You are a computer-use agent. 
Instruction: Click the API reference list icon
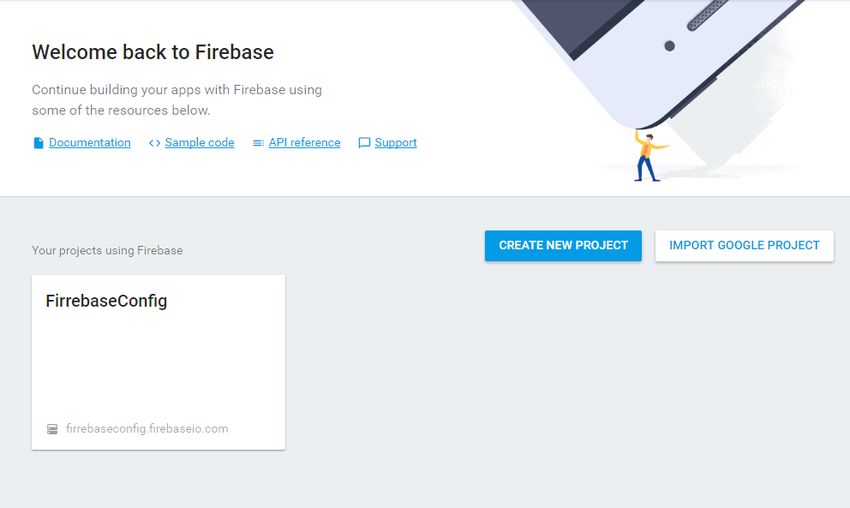258,143
